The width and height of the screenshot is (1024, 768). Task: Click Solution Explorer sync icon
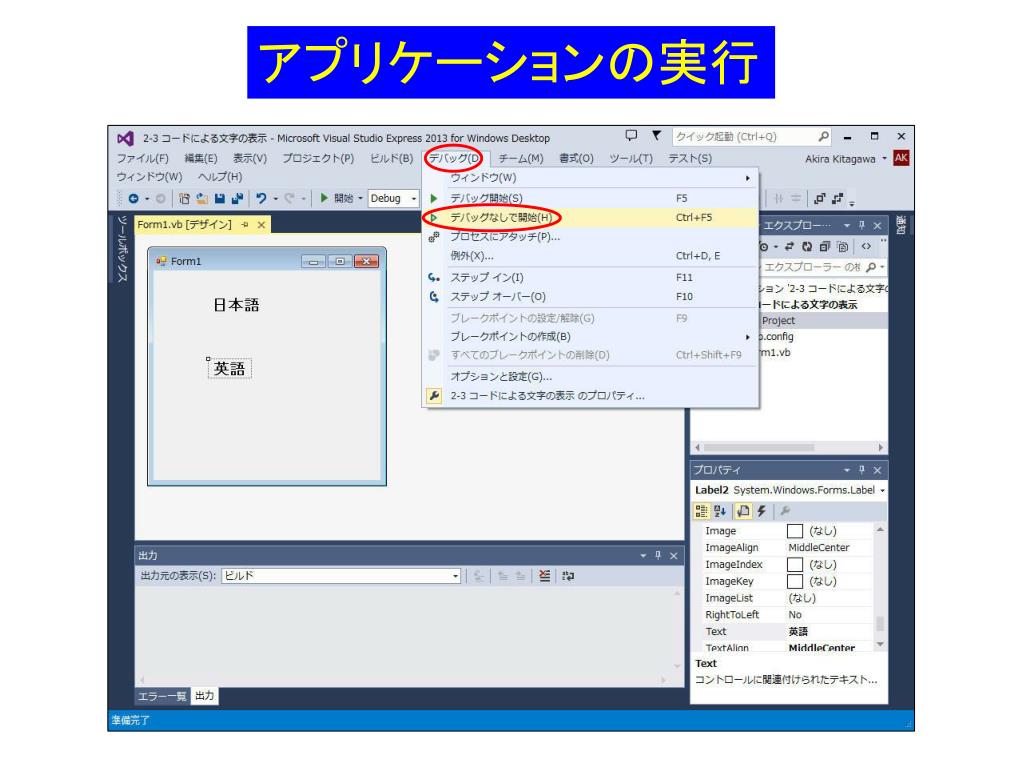click(789, 247)
